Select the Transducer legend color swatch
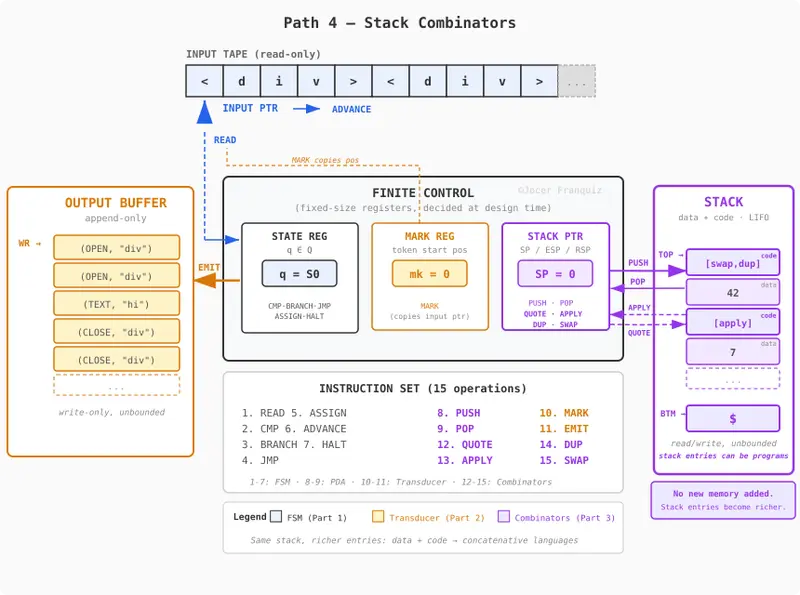This screenshot has height=595, width=800. pos(378,516)
